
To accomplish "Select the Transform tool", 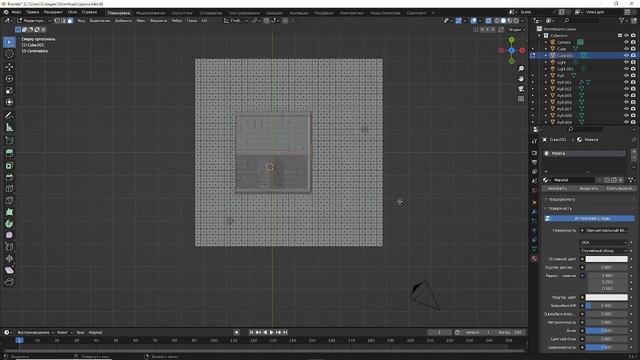I will [x=9, y=102].
